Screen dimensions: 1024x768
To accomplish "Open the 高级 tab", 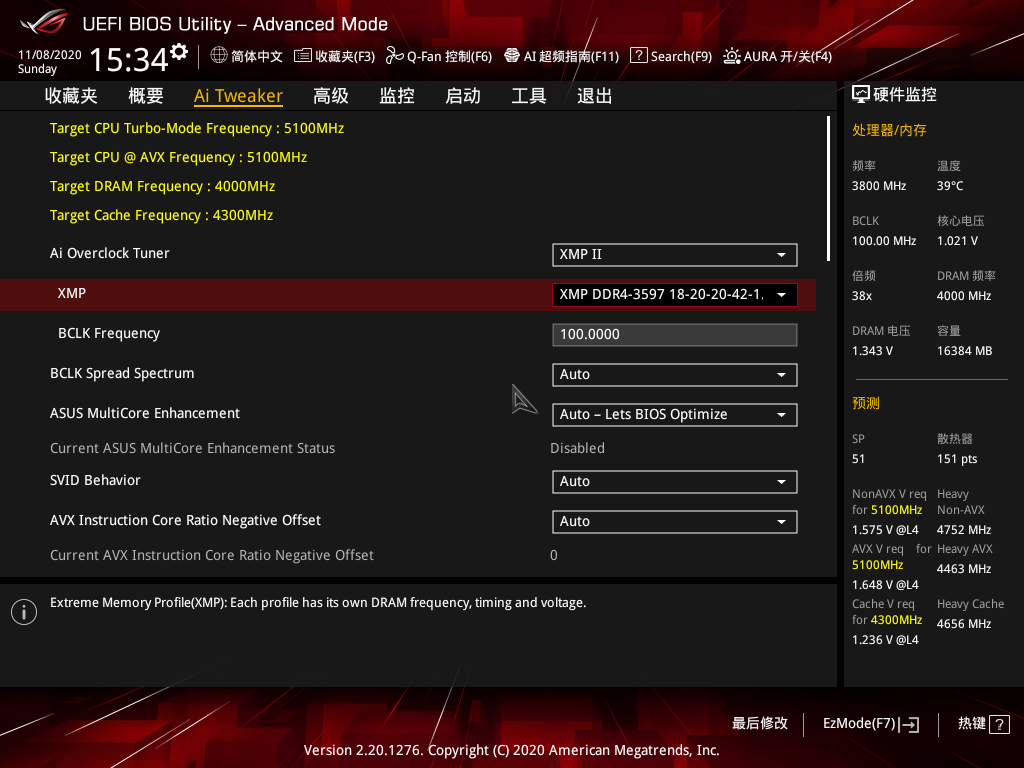I will click(x=331, y=96).
